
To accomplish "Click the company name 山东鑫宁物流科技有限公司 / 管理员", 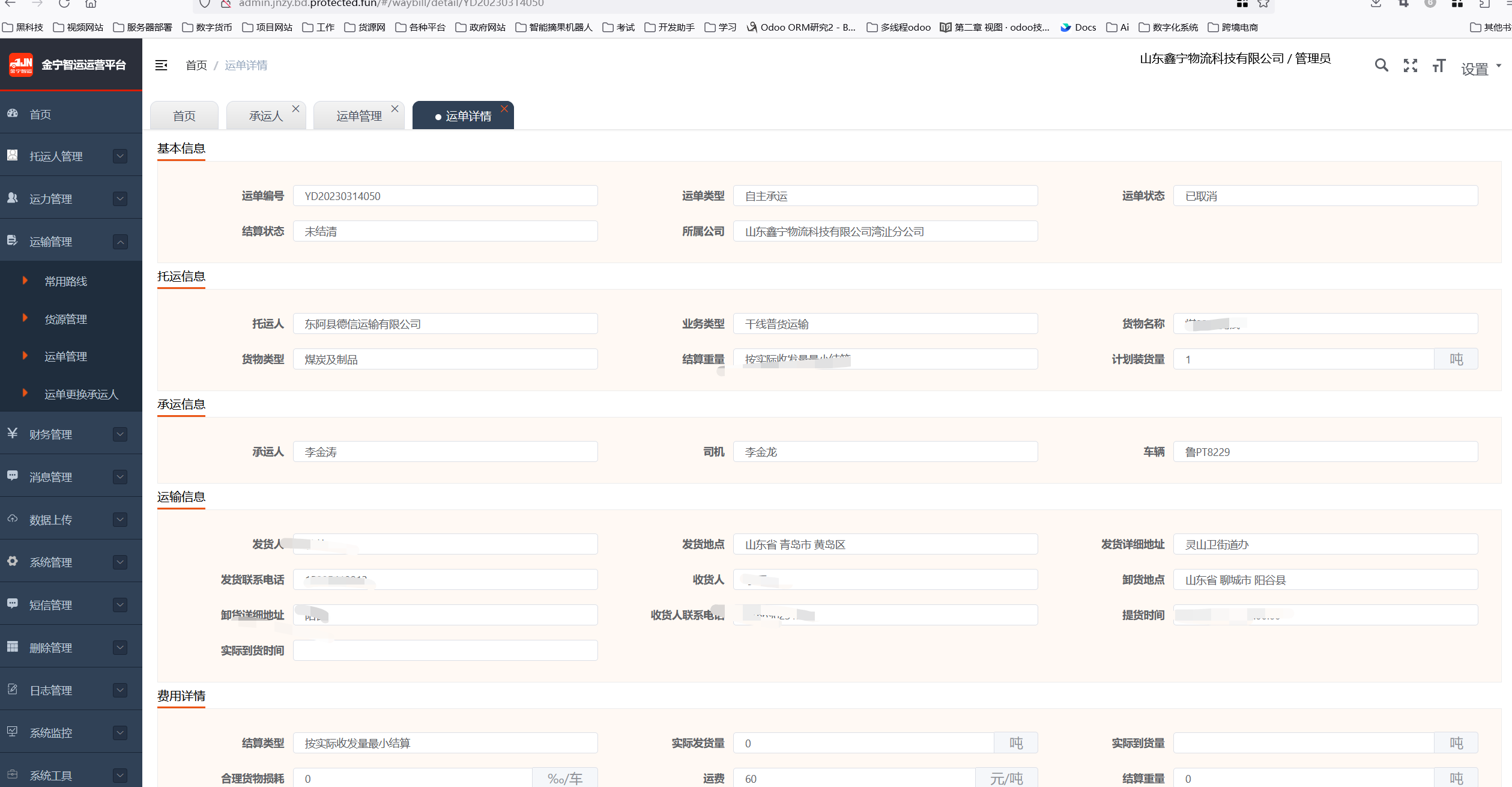I will [x=1235, y=58].
